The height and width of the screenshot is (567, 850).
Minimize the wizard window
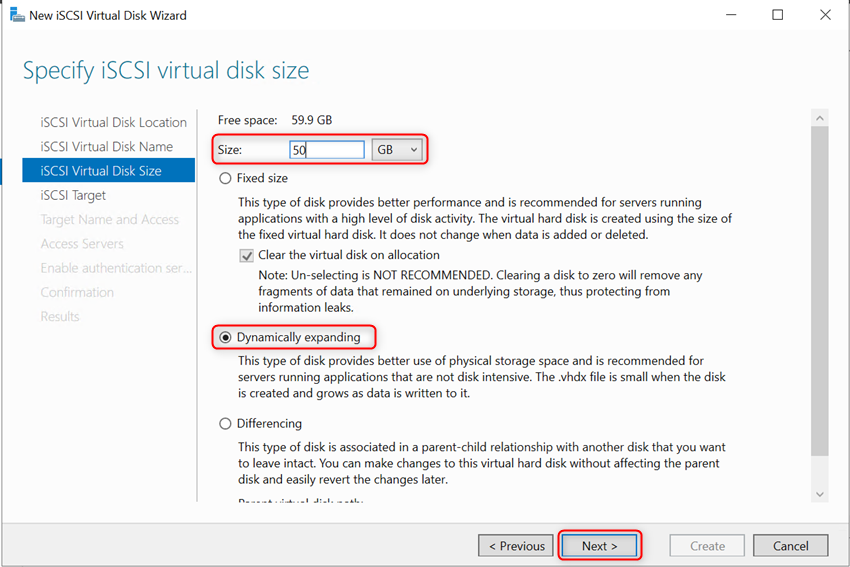[x=731, y=15]
